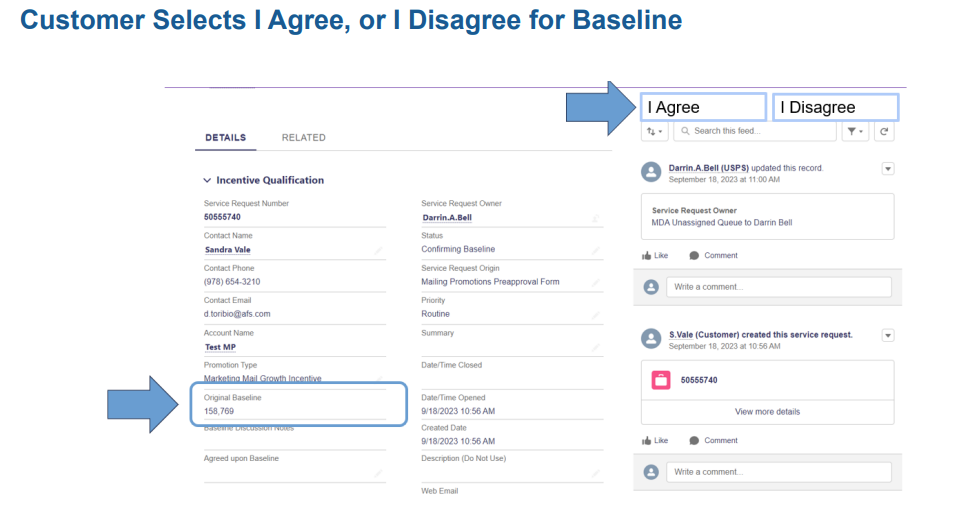Like Darrin.A.Bell's record update post
This screenshot has height=510, width=979.
[x=654, y=255]
